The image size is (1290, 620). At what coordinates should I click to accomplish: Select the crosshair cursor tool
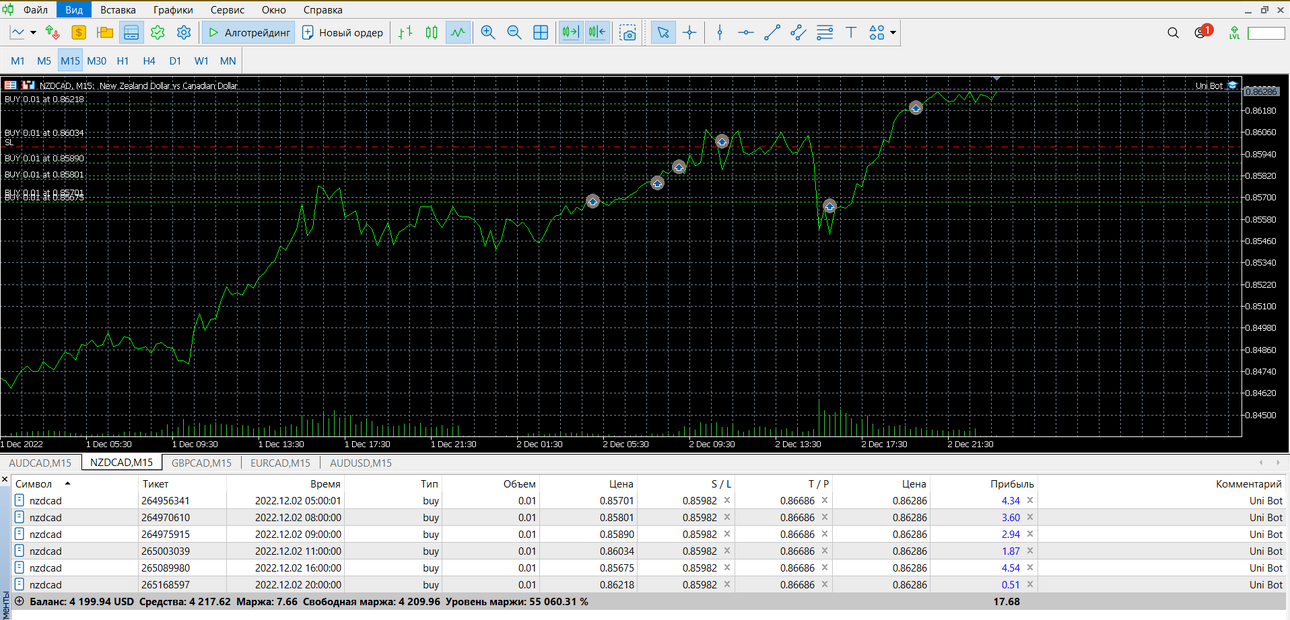point(690,32)
